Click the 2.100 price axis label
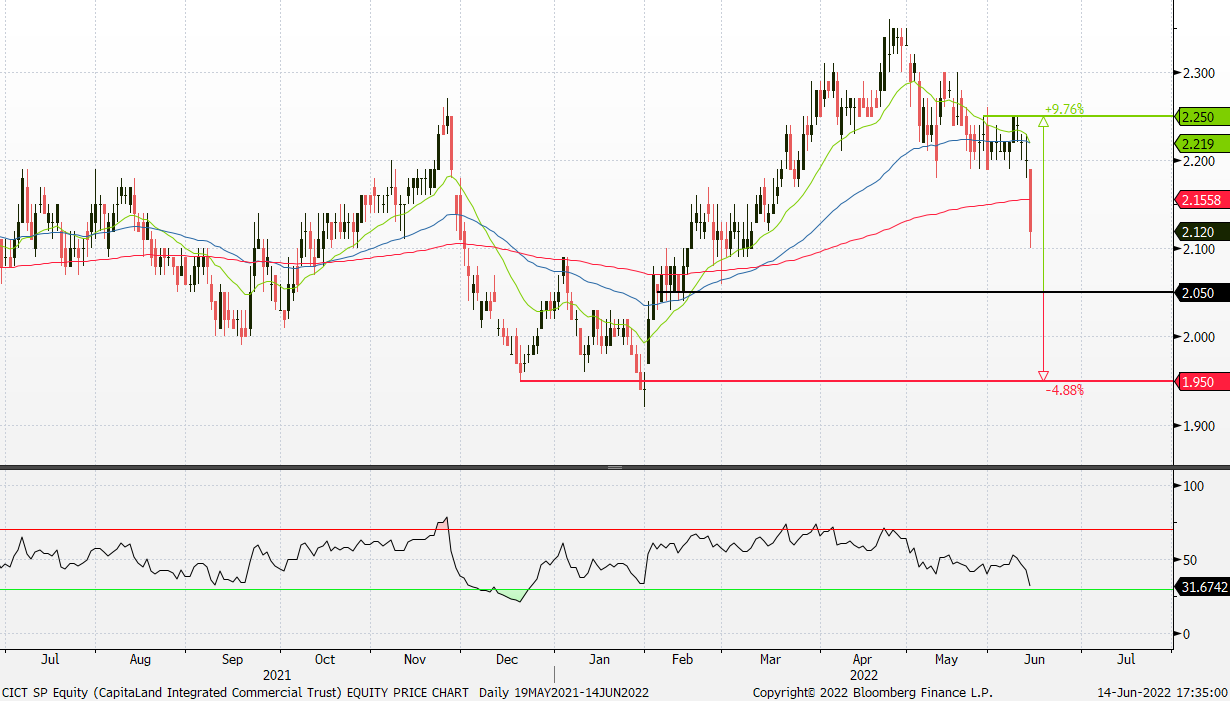Viewport: 1230px width, 701px height. pyautogui.click(x=1199, y=249)
